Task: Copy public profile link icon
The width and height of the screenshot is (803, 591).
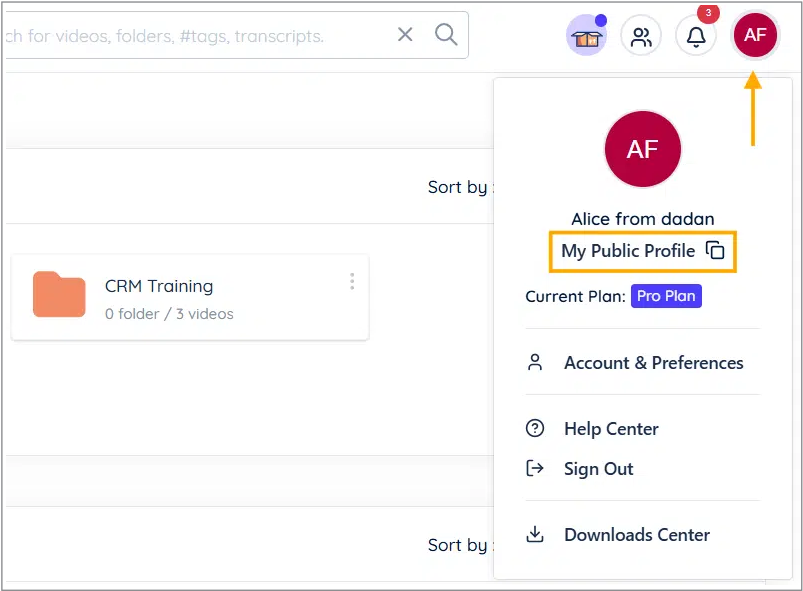Action: pos(715,251)
